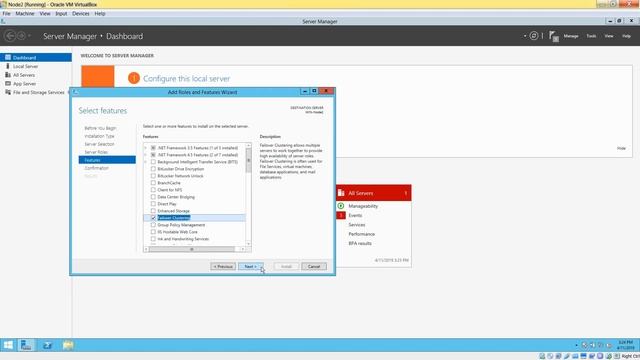Viewport: 640px width, 360px height.
Task: Open File Explorer from the taskbar
Action: tap(68, 345)
